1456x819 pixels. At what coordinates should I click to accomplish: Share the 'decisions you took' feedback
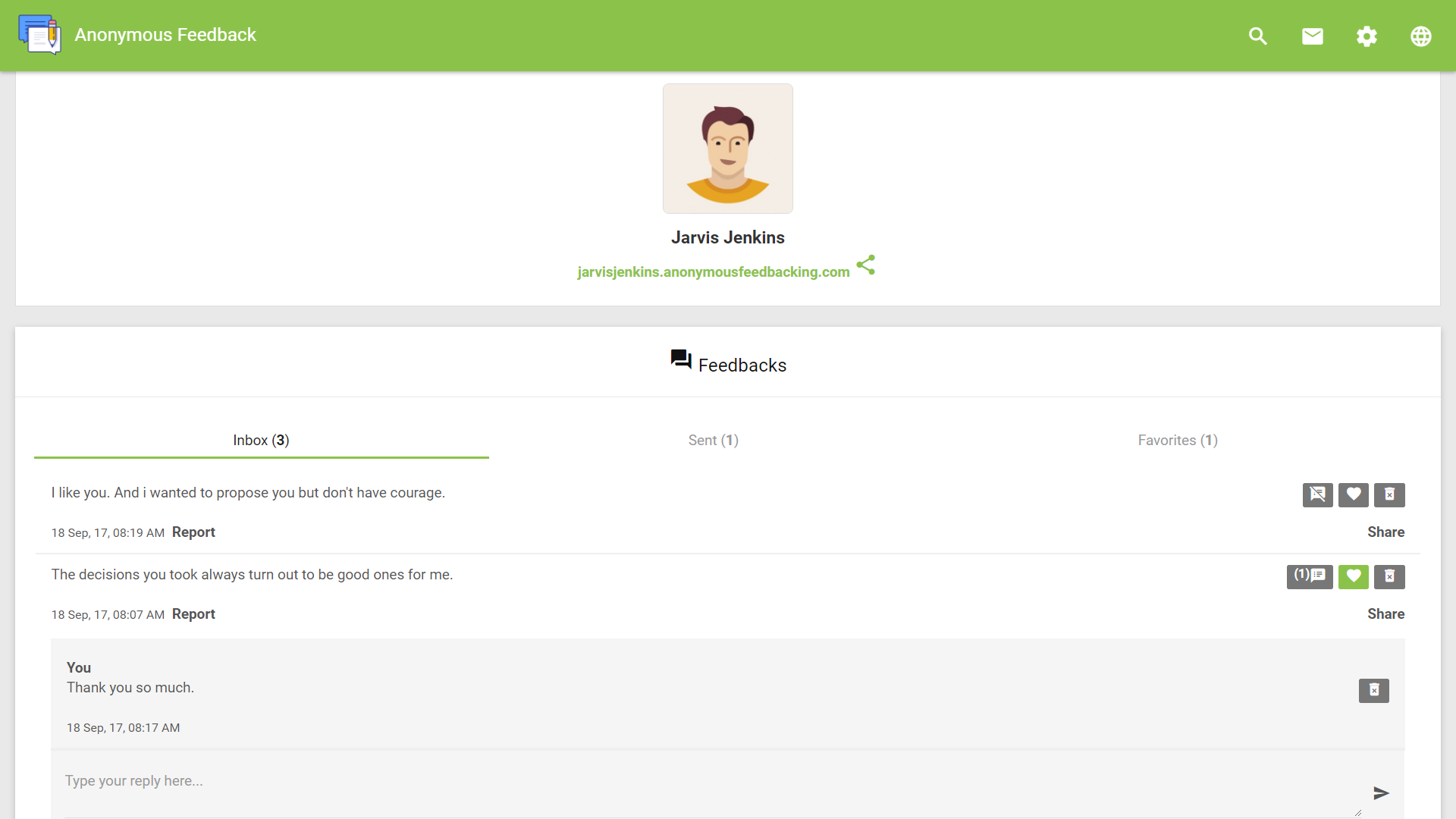[1385, 613]
